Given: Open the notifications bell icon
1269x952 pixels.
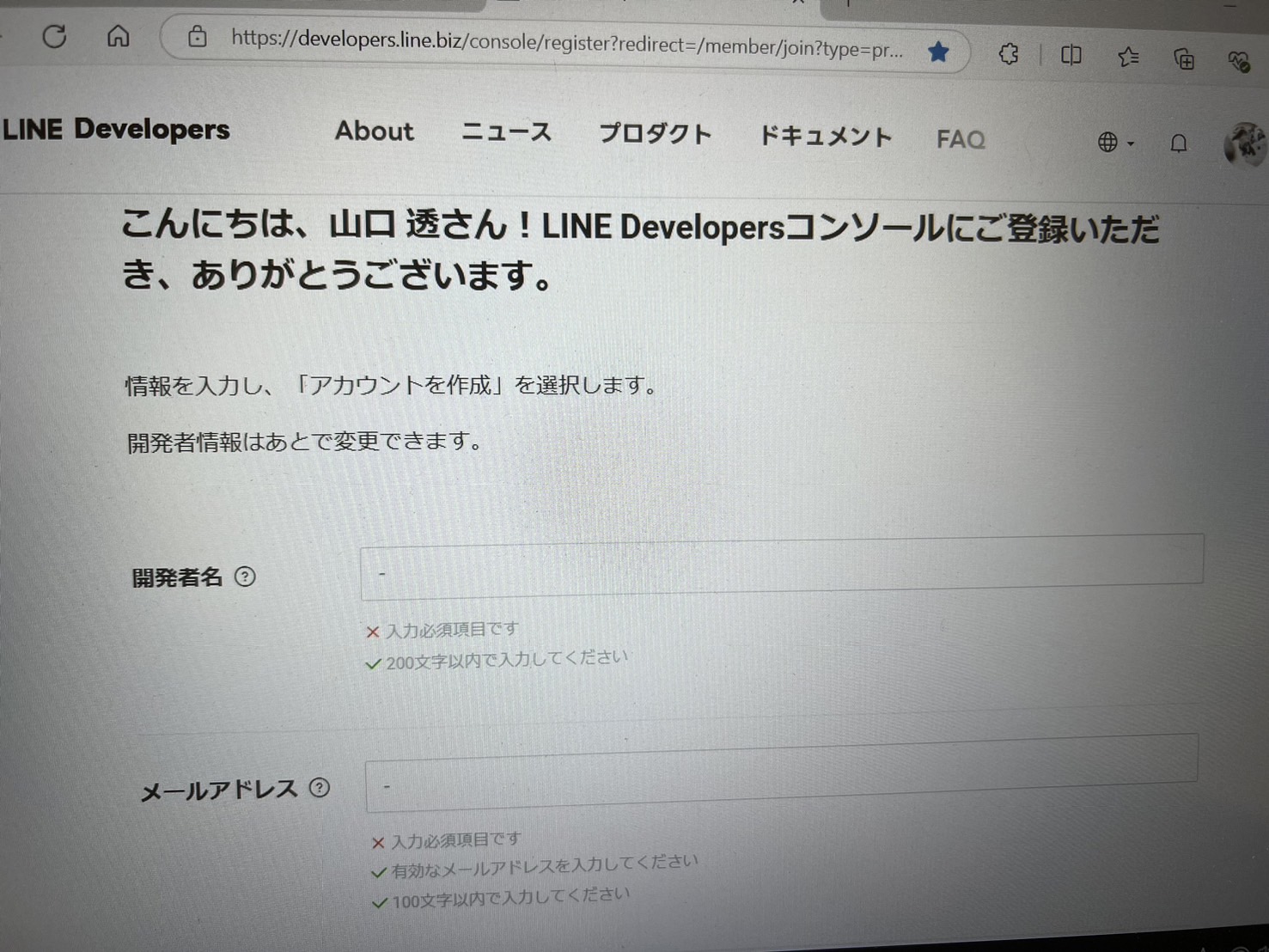Looking at the screenshot, I should tap(1179, 143).
